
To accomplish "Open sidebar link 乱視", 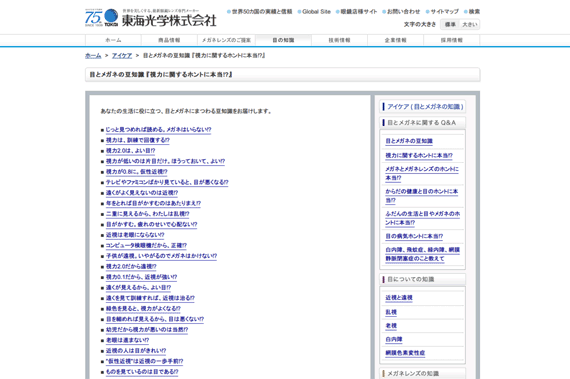I will [391, 313].
